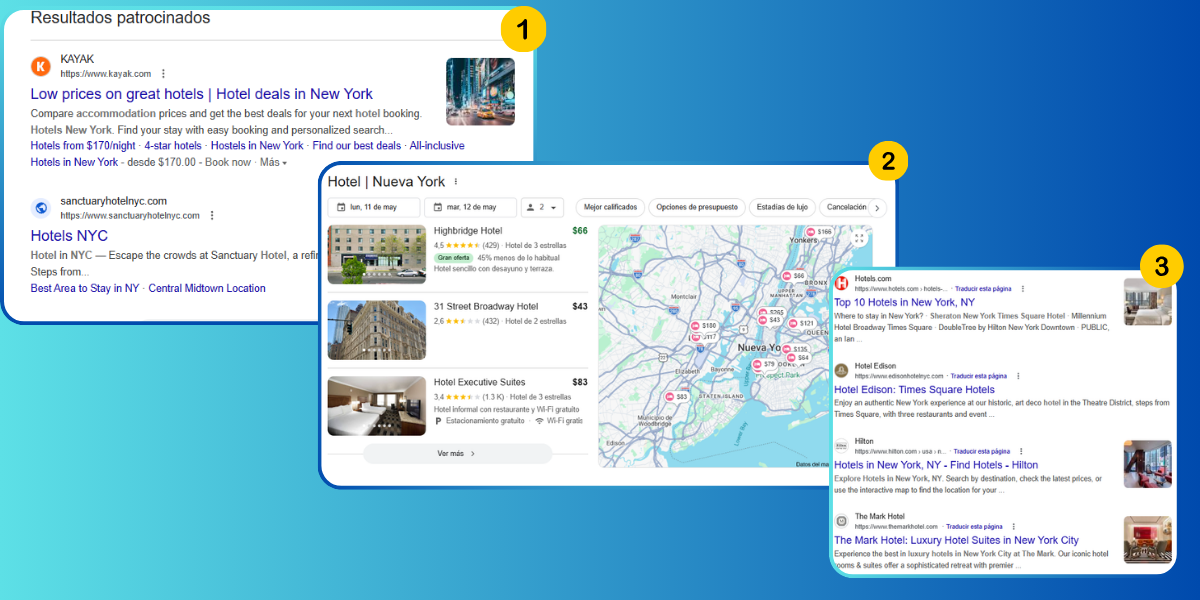This screenshot has width=1200, height=600.
Task: Show more filter chips with the right arrow
Action: [x=877, y=208]
